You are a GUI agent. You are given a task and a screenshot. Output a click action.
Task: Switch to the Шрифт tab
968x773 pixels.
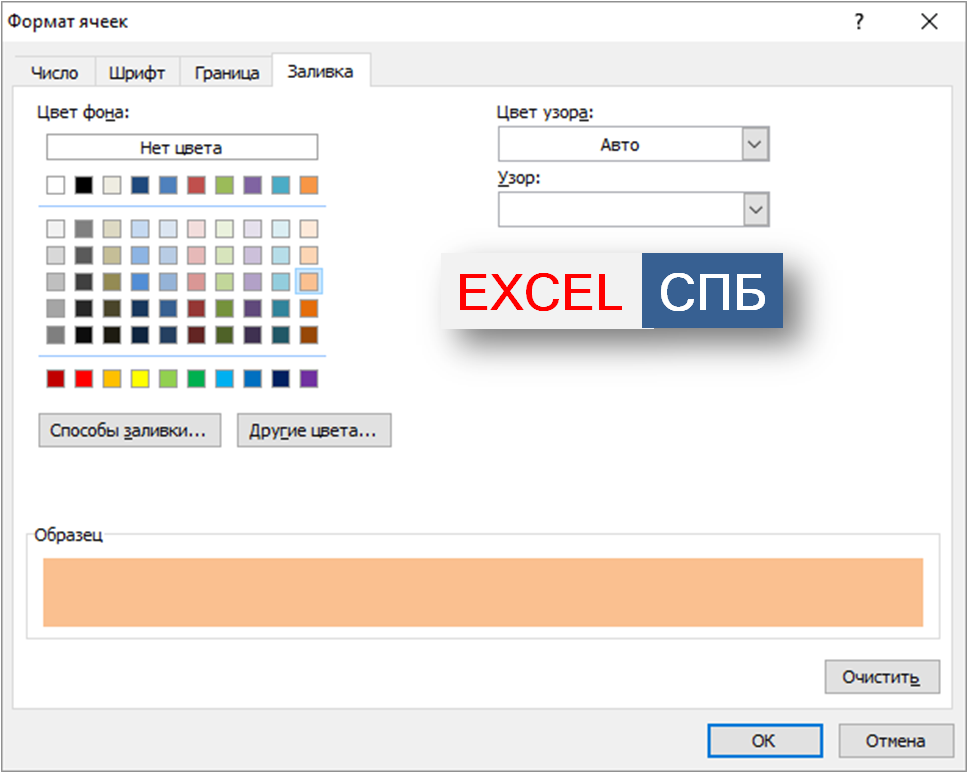137,73
